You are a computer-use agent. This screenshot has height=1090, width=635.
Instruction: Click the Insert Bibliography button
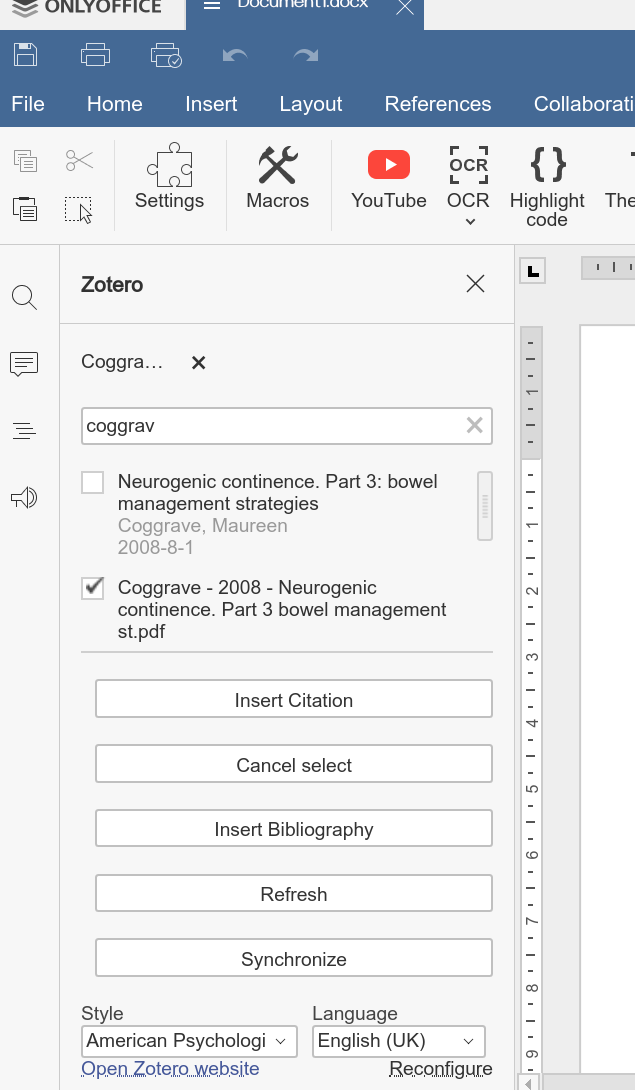(294, 829)
